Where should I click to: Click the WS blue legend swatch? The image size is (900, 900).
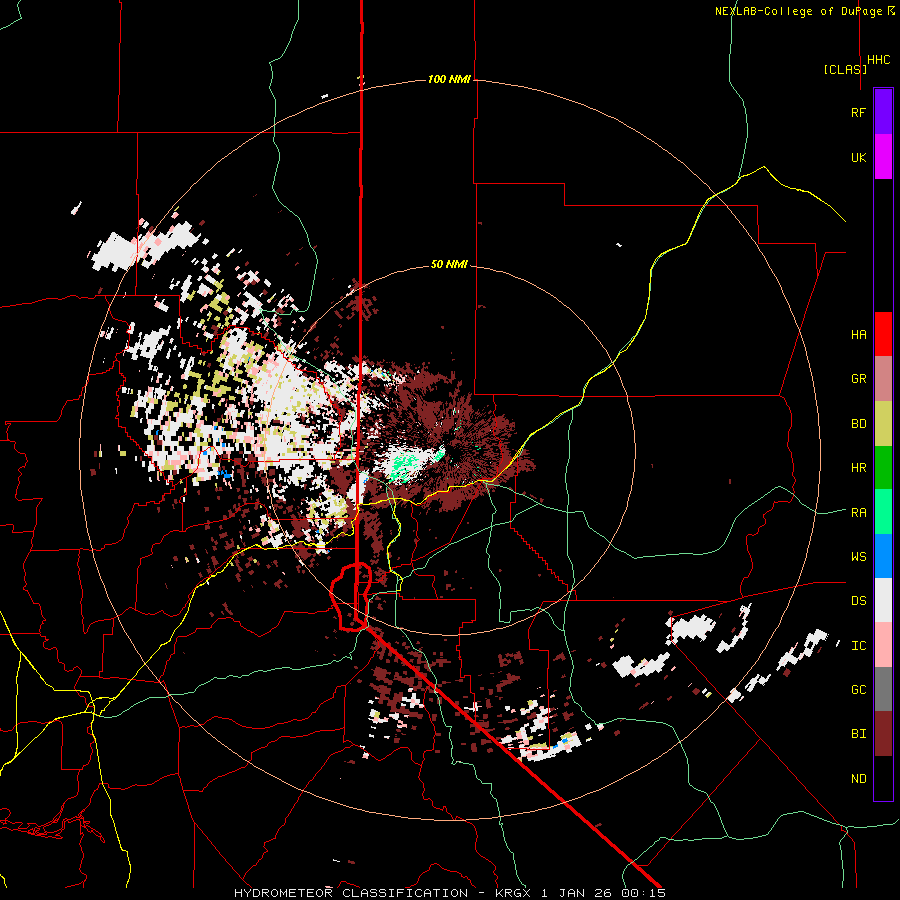tap(883, 556)
